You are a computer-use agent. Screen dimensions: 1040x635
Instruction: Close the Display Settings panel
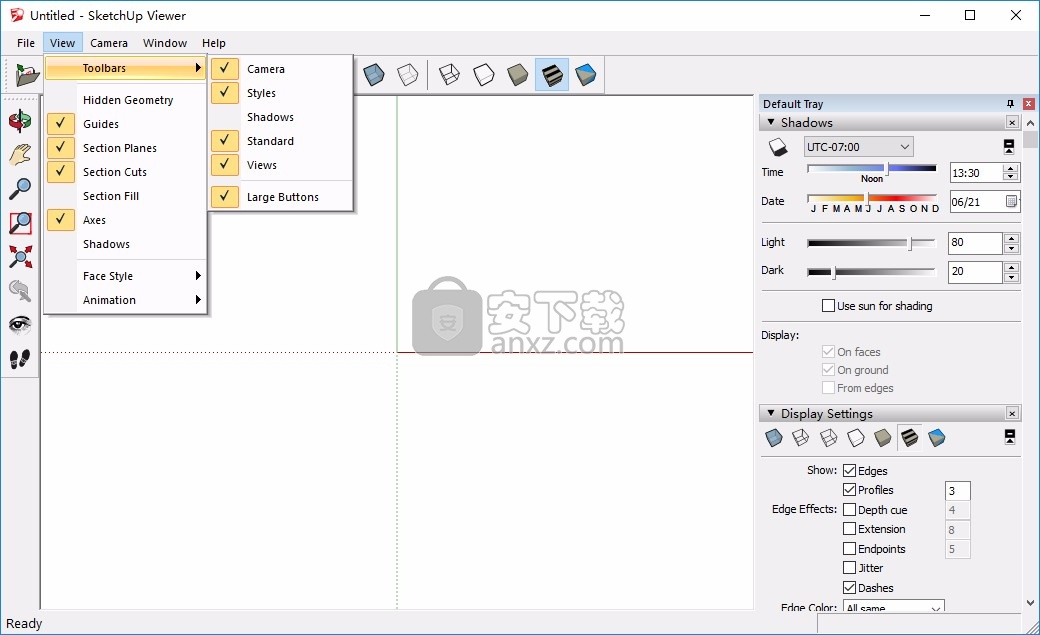tap(1012, 413)
